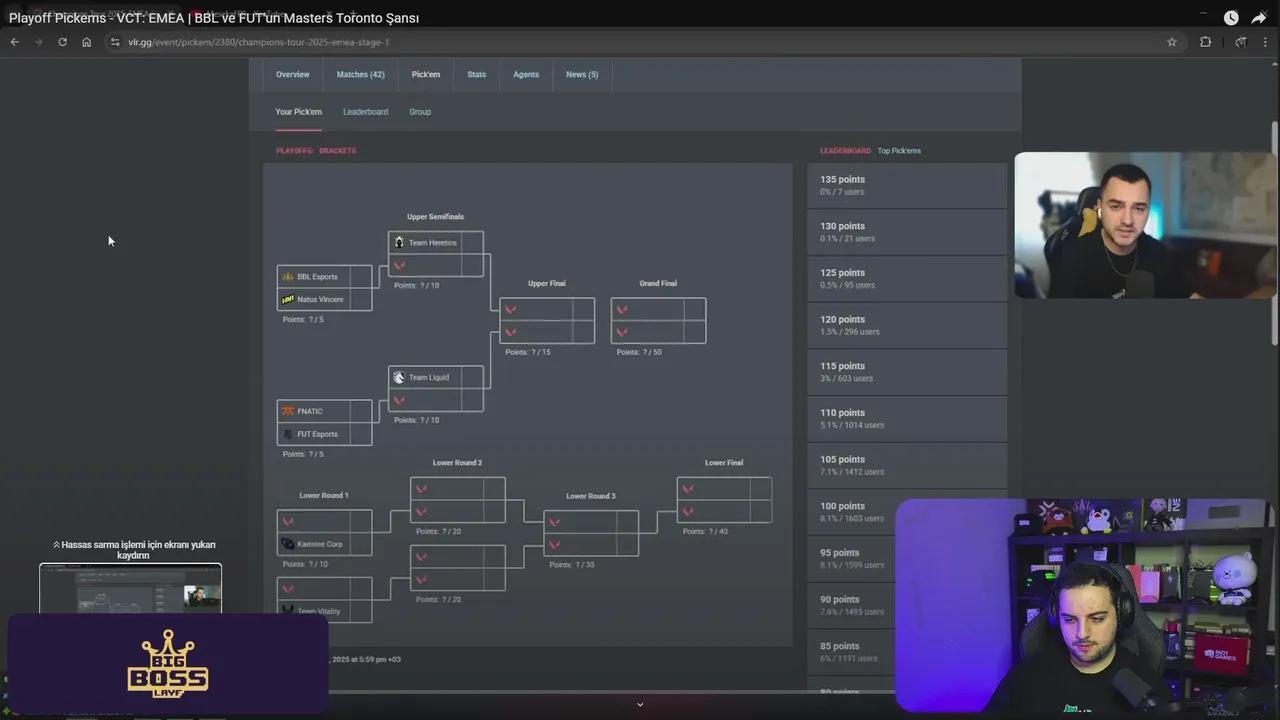Click the 125 points leaderboard row
This screenshot has width=1280, height=720.
pyautogui.click(x=907, y=278)
